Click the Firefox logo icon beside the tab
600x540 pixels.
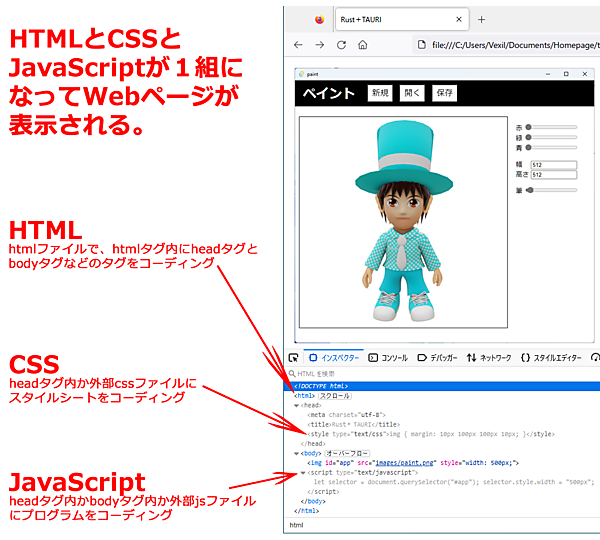320,20
